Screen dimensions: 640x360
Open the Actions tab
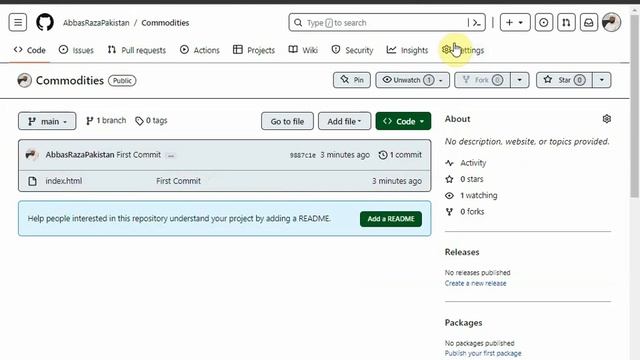[x=200, y=50]
